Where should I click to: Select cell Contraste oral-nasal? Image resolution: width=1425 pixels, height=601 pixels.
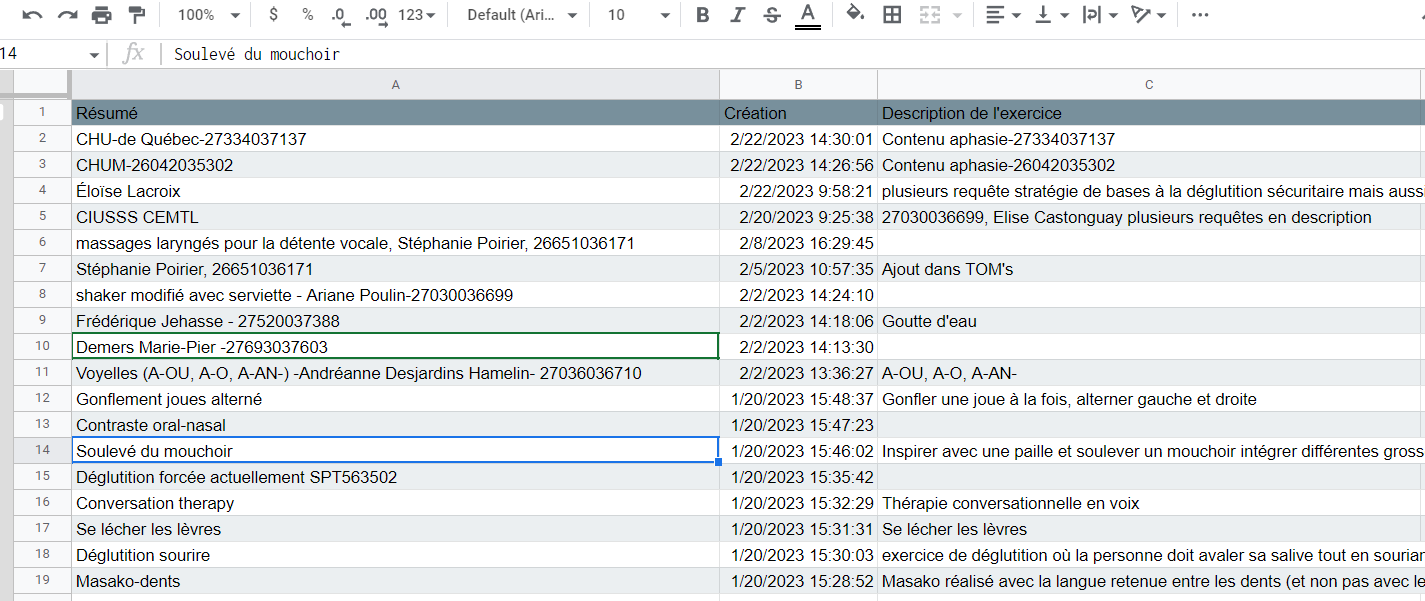pyautogui.click(x=395, y=425)
